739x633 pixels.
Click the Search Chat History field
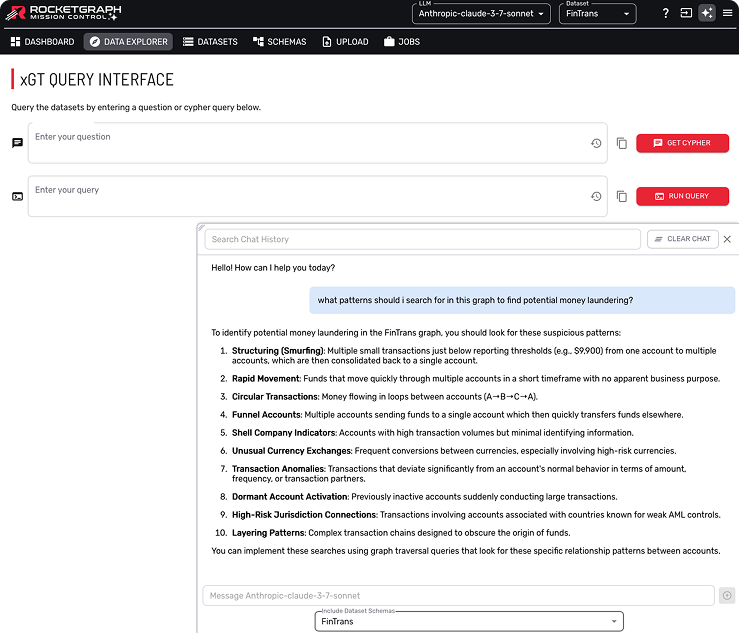tap(422, 239)
